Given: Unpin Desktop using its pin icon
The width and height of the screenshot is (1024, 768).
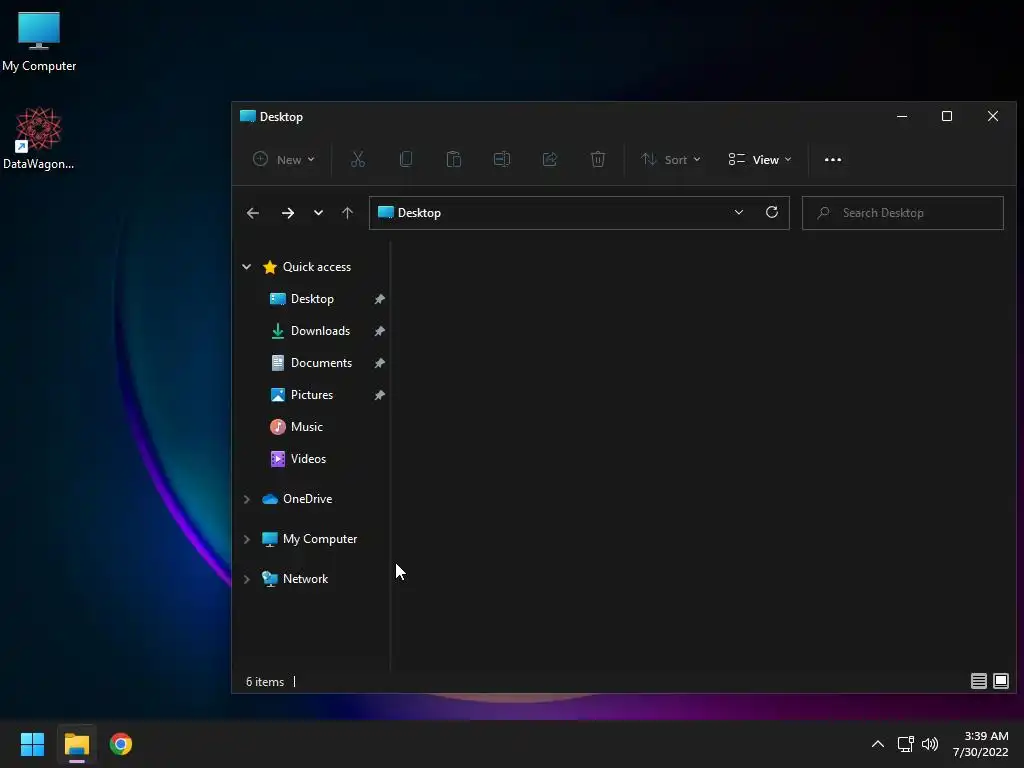Looking at the screenshot, I should [379, 299].
